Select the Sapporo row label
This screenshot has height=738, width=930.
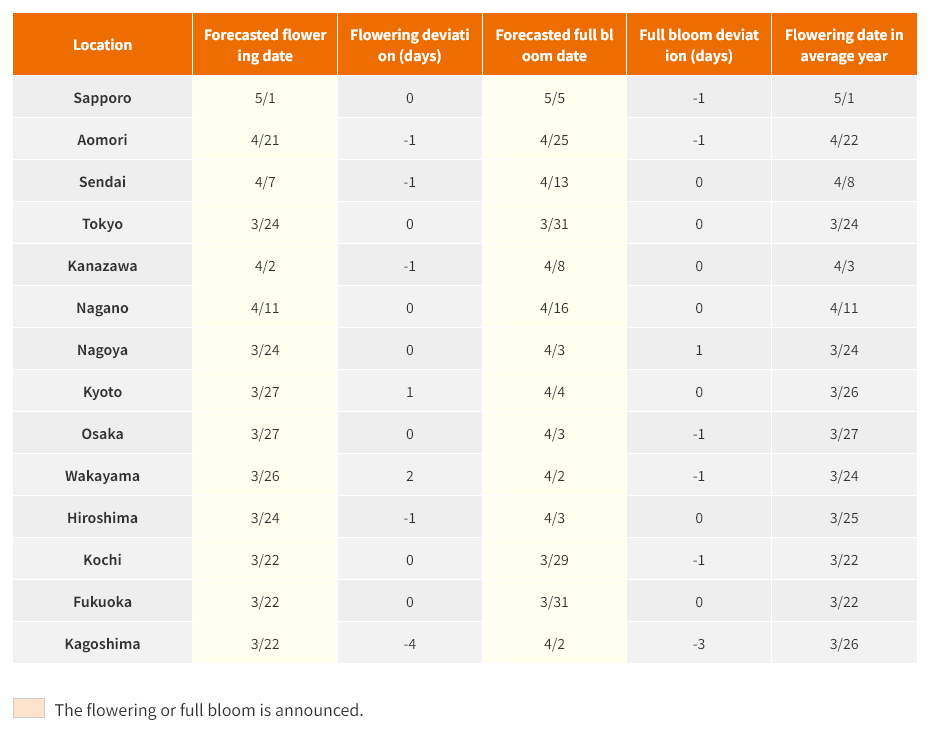pyautogui.click(x=102, y=98)
